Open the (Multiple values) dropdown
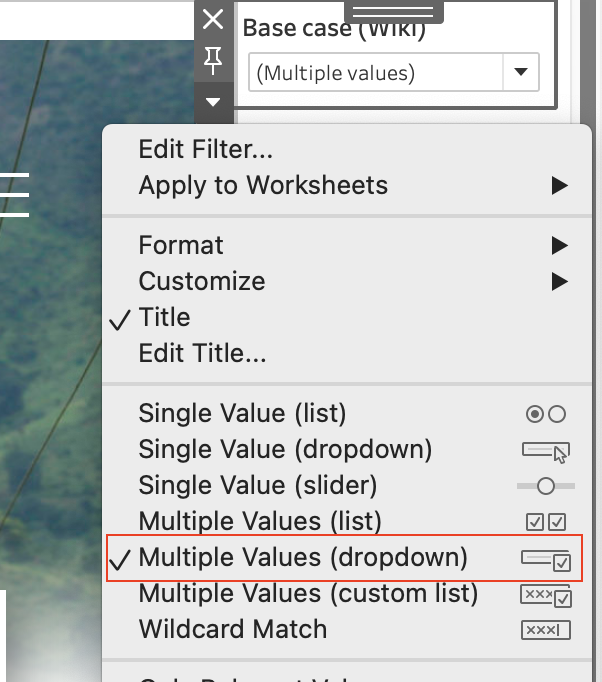The width and height of the screenshot is (602, 682). (394, 72)
